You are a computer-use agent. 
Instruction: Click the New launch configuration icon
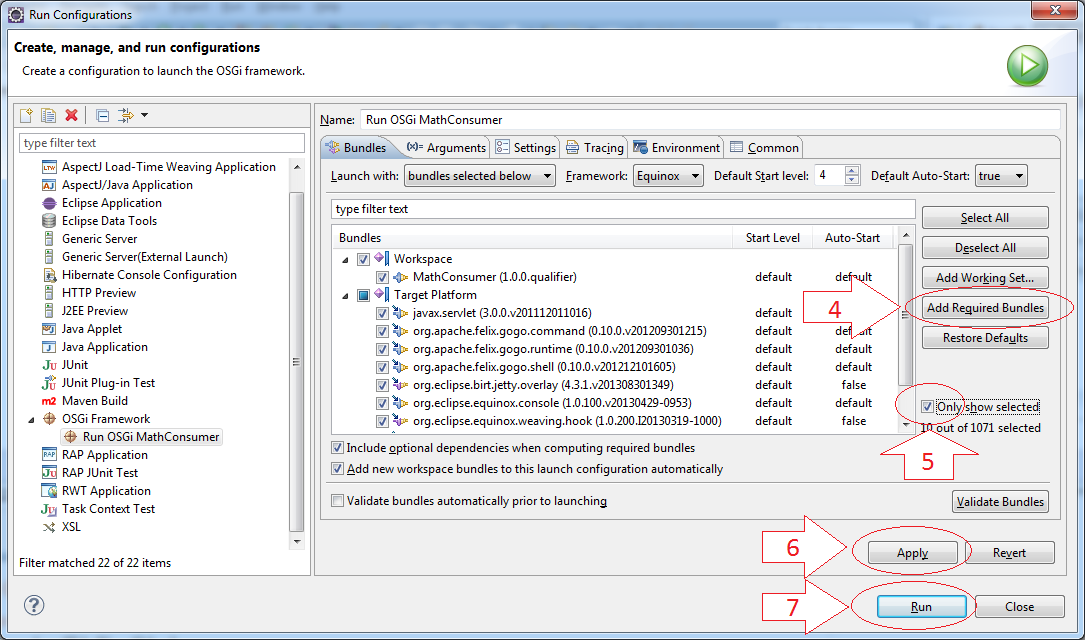tap(26, 116)
